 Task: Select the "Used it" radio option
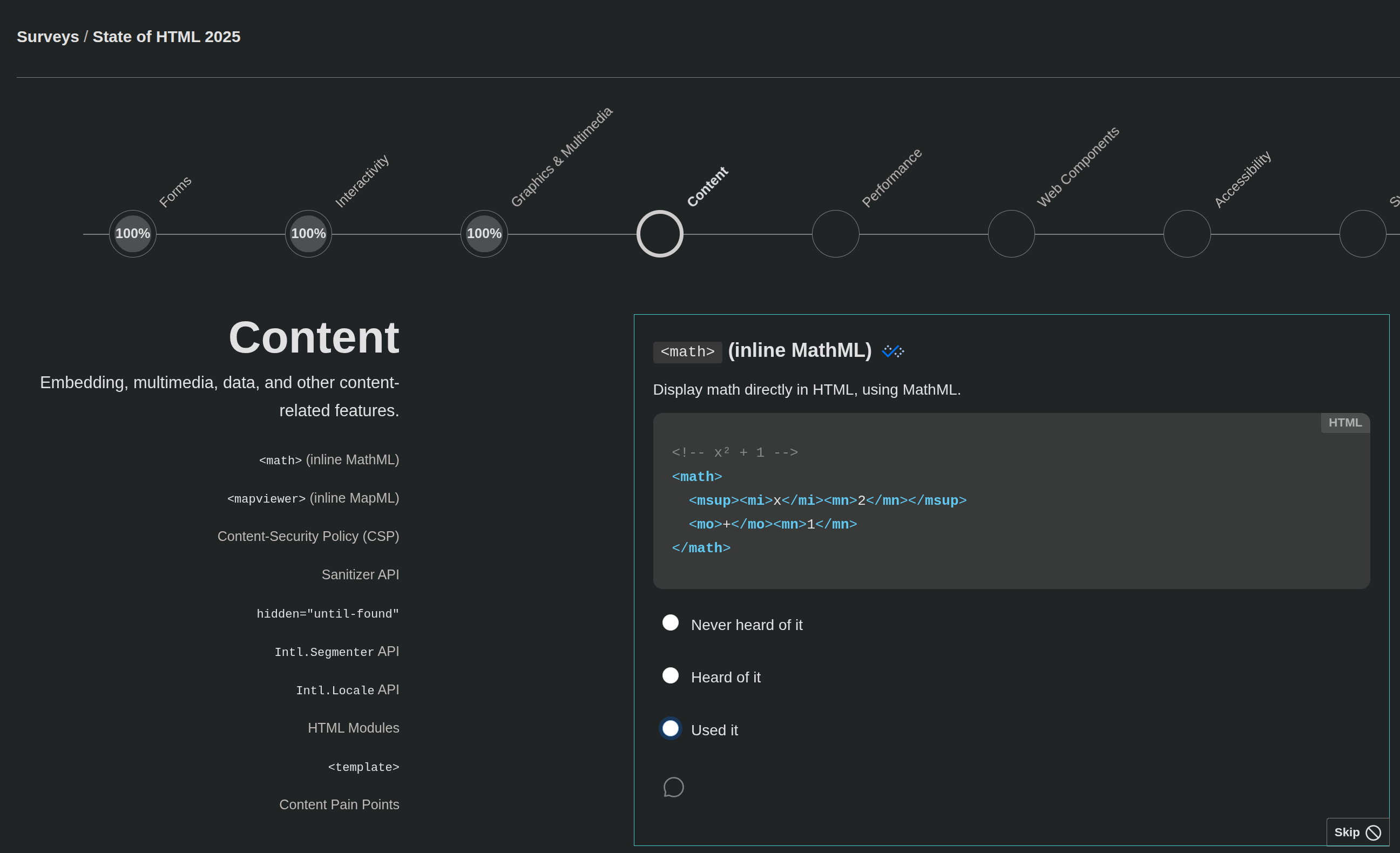point(671,728)
